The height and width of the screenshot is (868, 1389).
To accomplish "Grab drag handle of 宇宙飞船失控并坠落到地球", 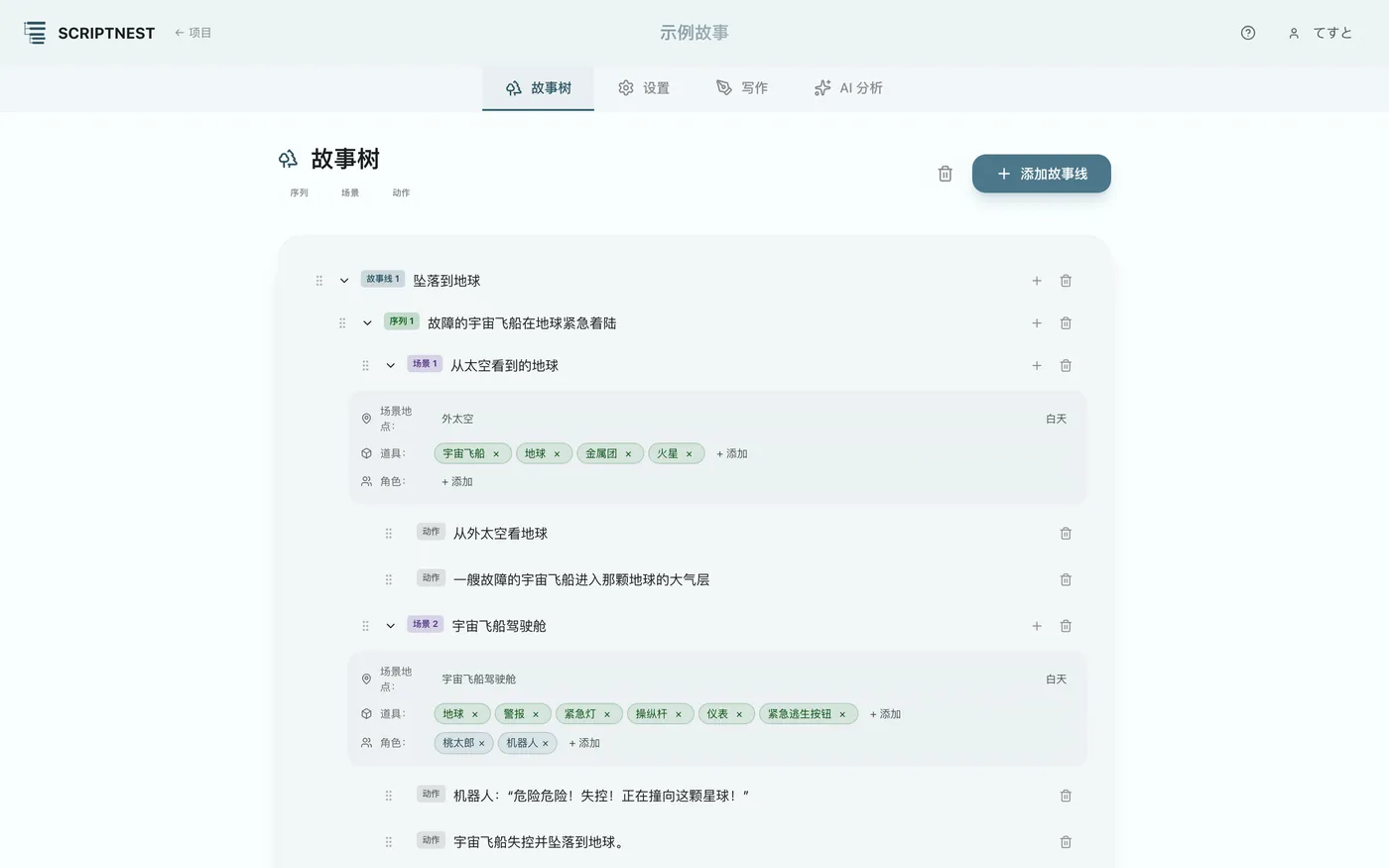I will pyautogui.click(x=389, y=842).
